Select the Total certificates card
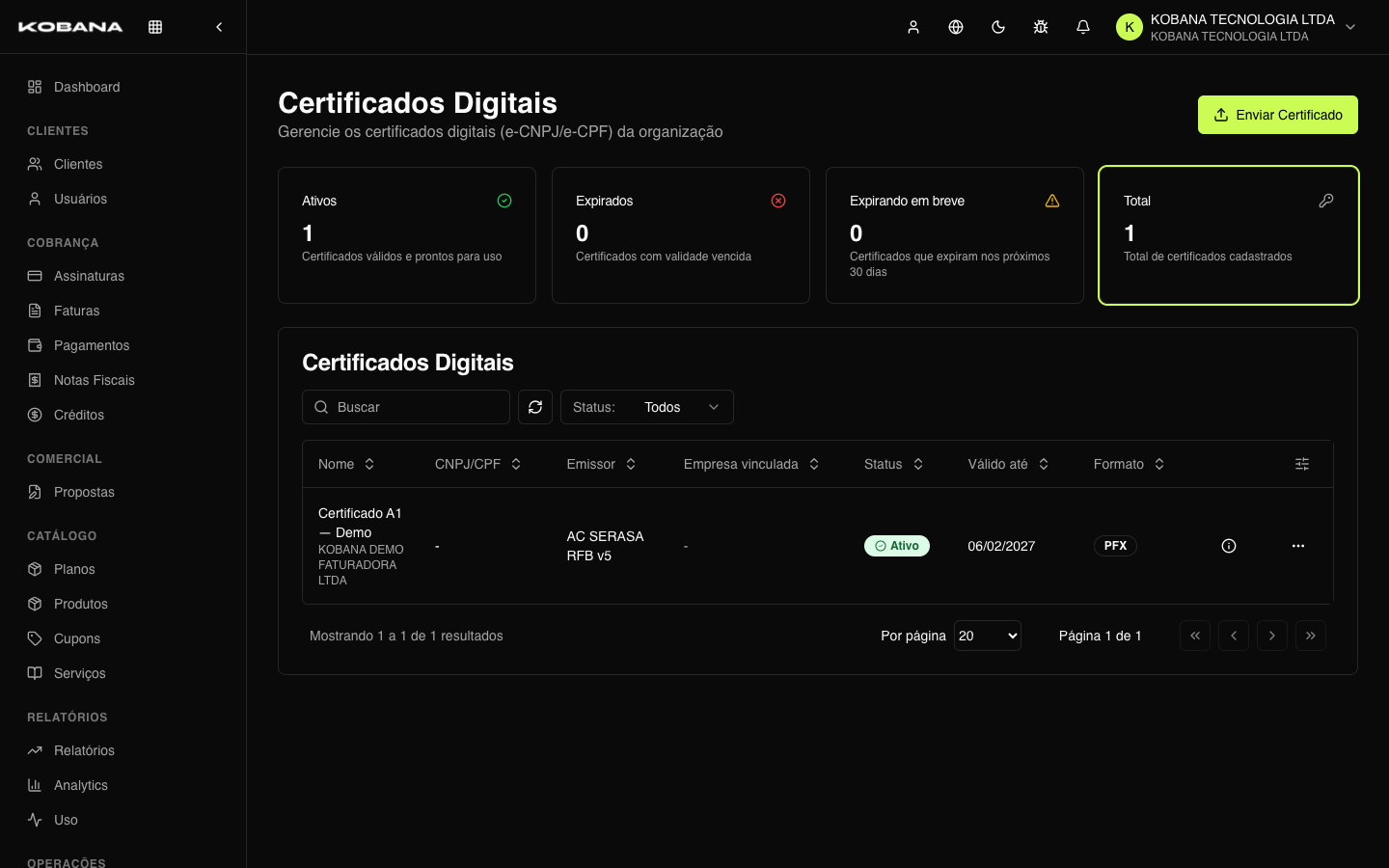 click(1229, 235)
